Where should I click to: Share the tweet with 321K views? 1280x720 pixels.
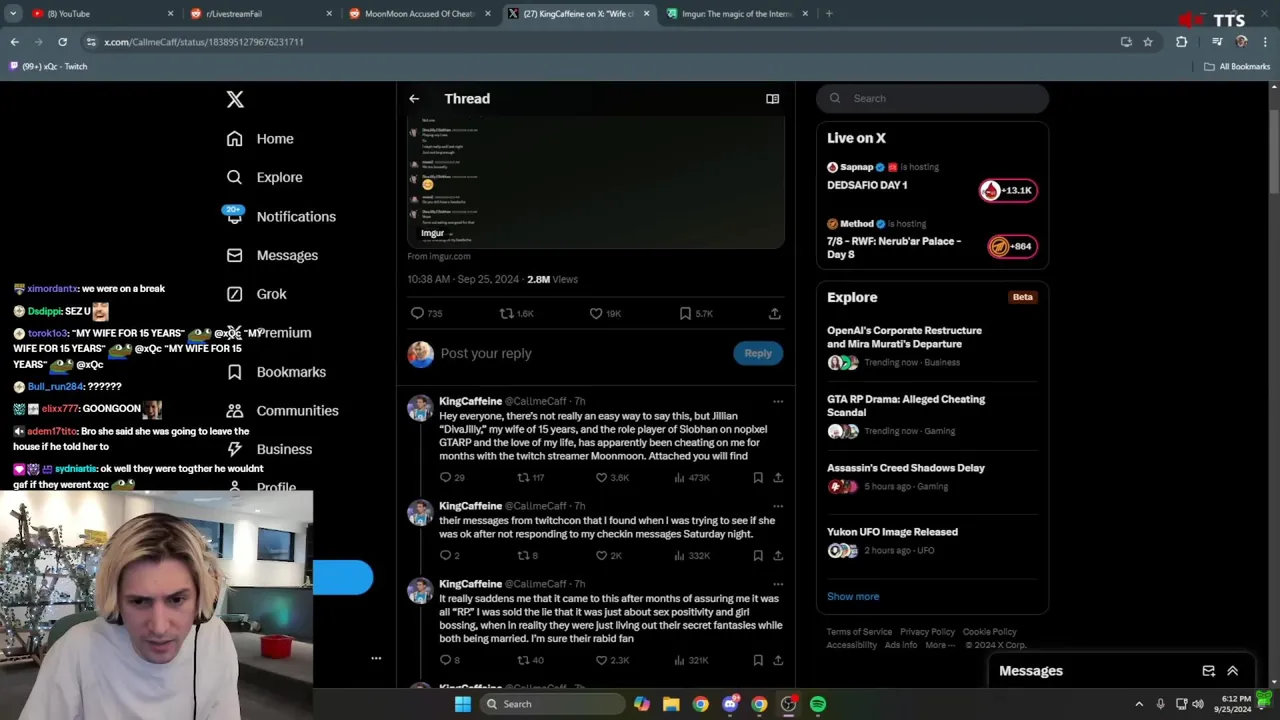point(778,660)
